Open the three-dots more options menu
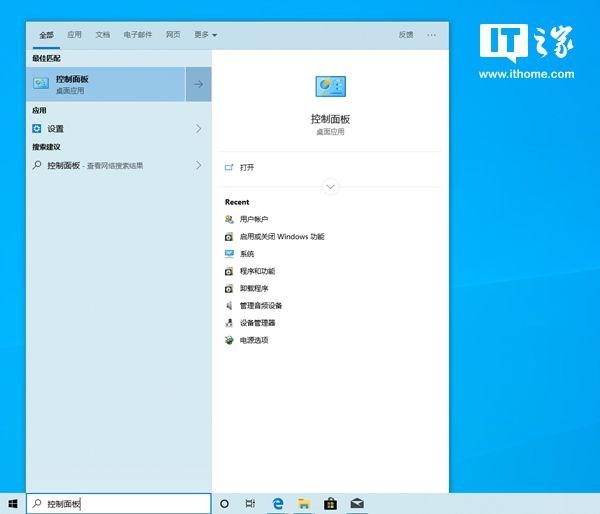Image resolution: width=600 pixels, height=514 pixels. 432,35
